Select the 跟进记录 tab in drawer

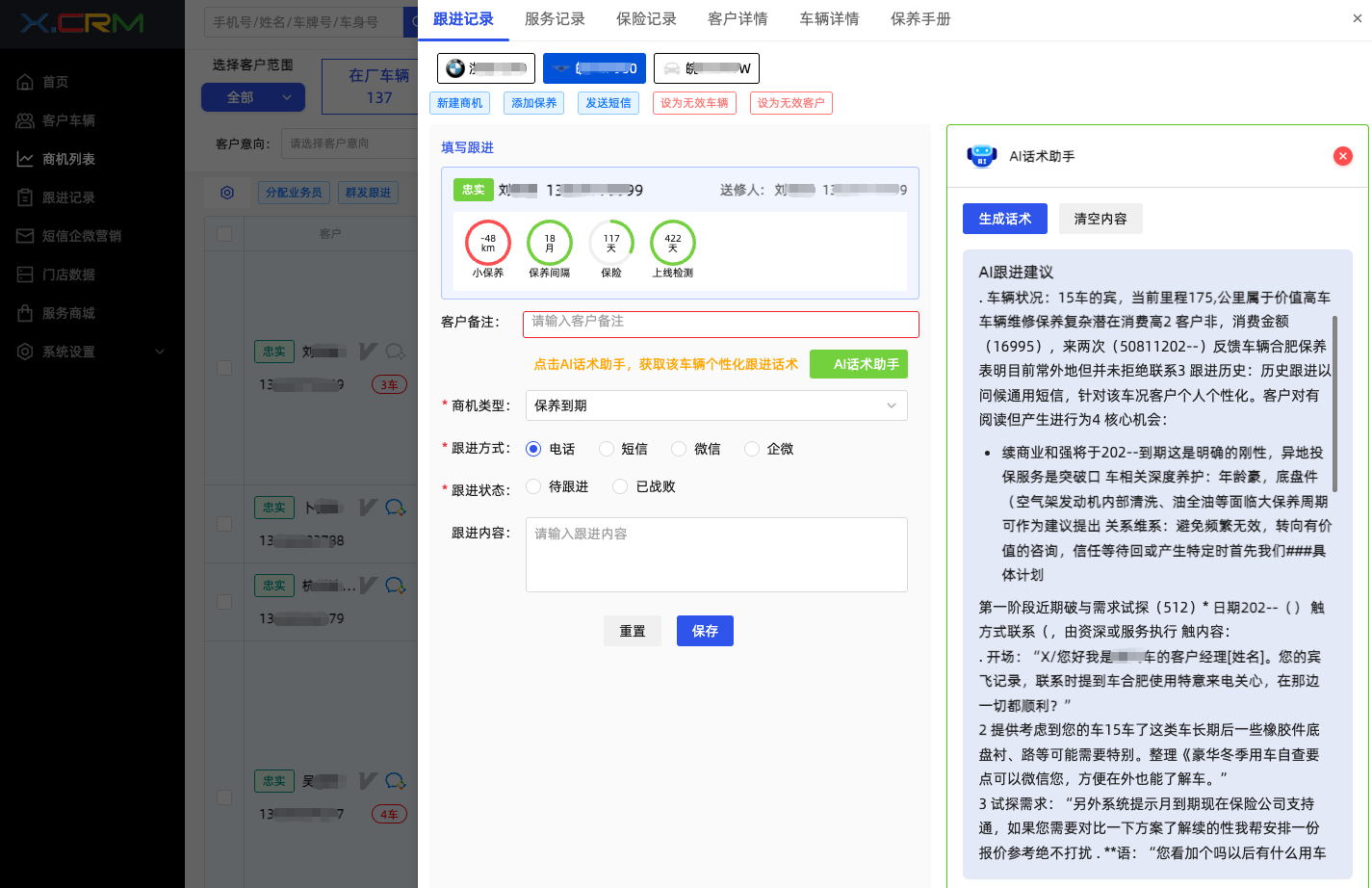463,19
